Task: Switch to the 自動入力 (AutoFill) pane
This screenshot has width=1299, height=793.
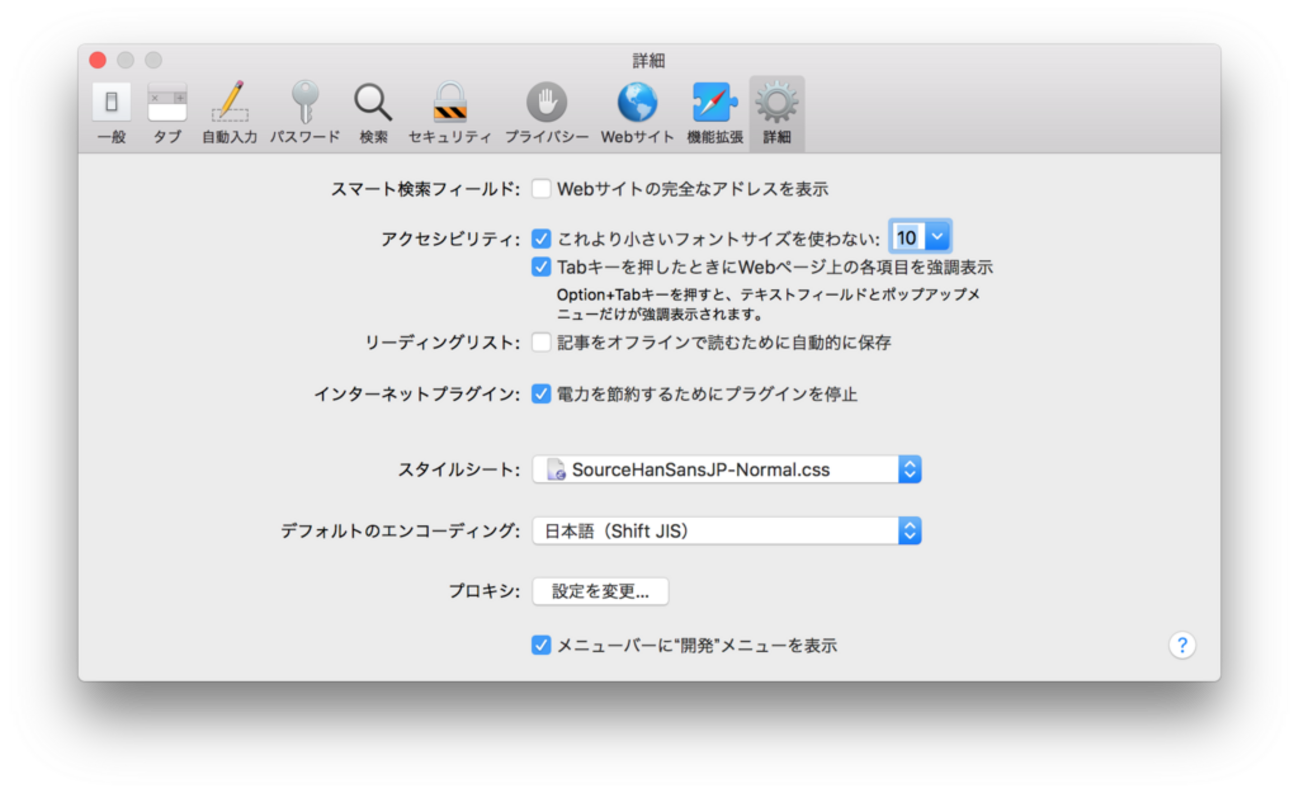Action: (230, 114)
